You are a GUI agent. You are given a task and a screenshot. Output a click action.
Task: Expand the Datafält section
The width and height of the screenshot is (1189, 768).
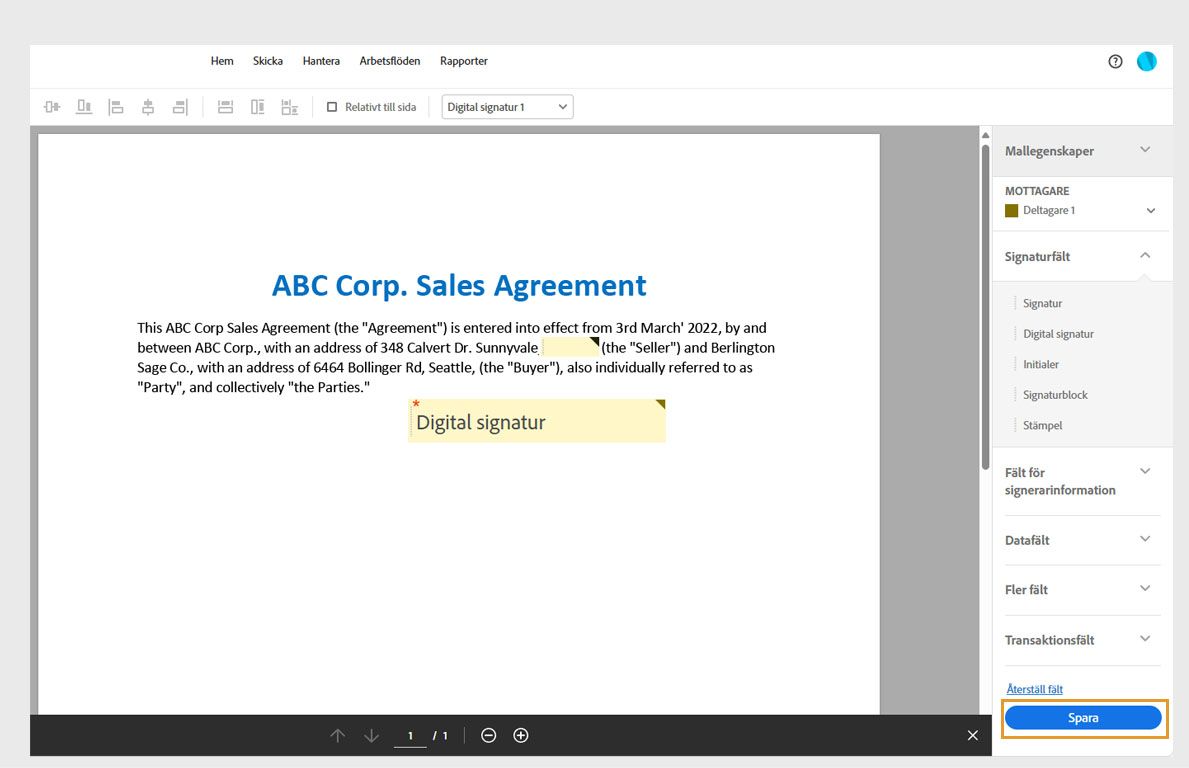(x=1082, y=540)
